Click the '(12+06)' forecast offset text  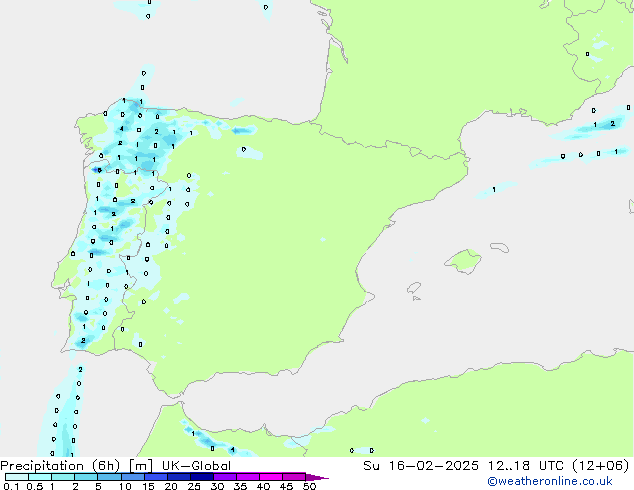pos(601,466)
